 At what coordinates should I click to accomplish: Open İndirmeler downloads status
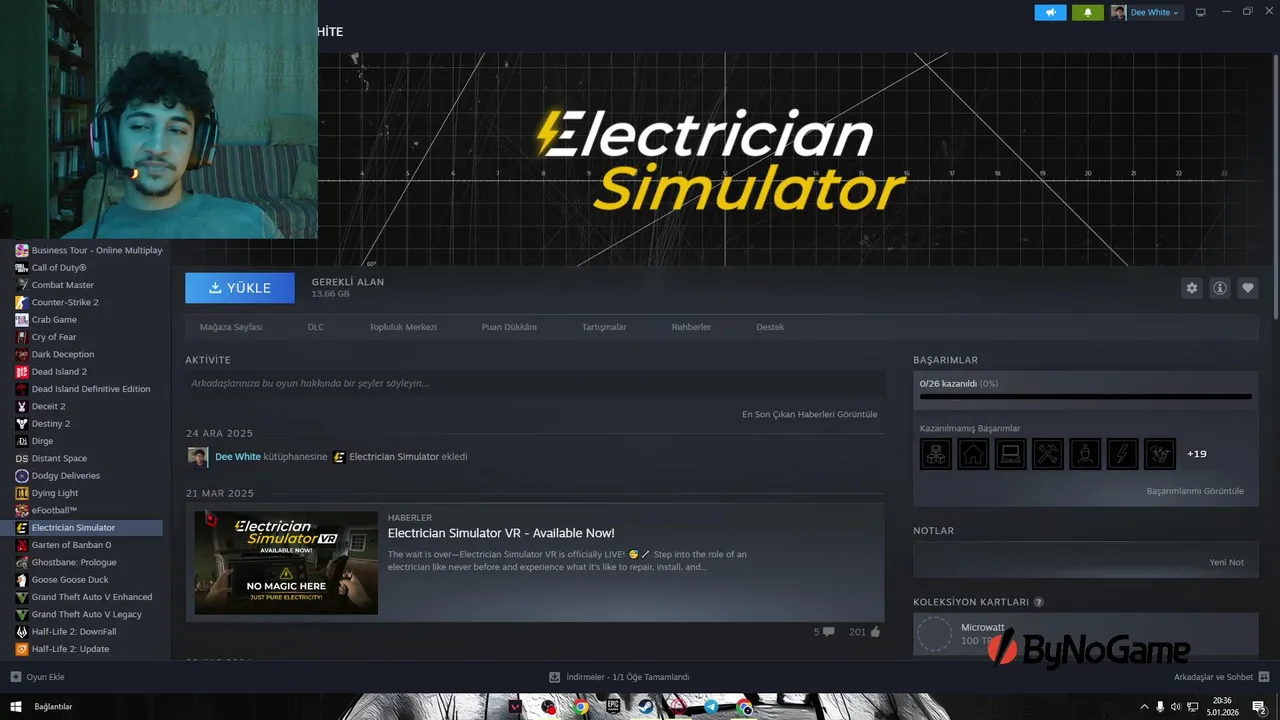pos(619,677)
